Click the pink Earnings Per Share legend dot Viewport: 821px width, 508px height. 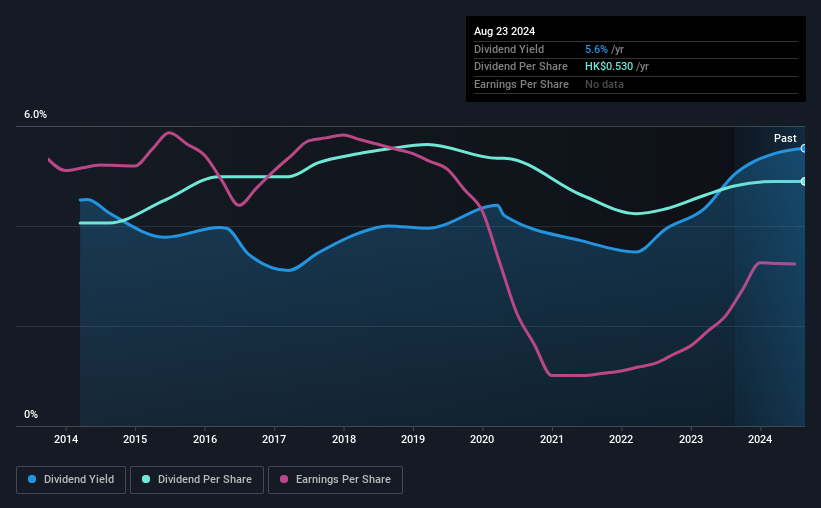(x=284, y=479)
